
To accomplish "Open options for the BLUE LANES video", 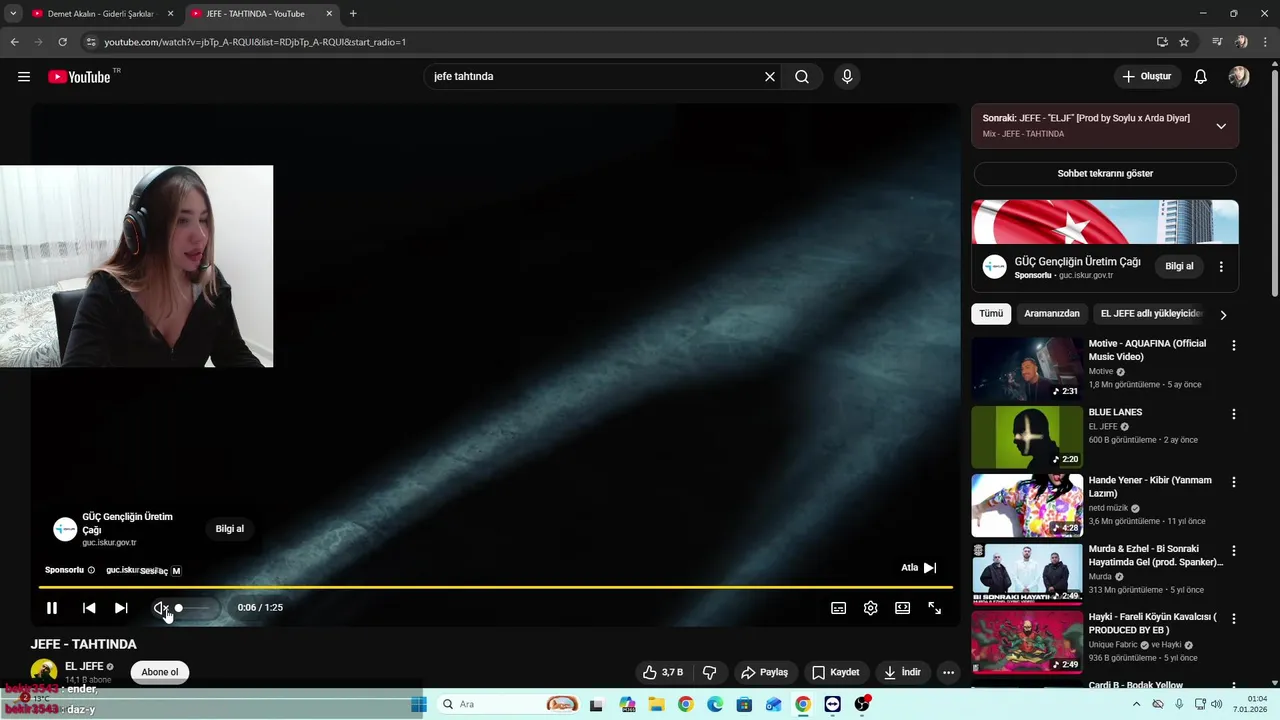I will tap(1234, 413).
